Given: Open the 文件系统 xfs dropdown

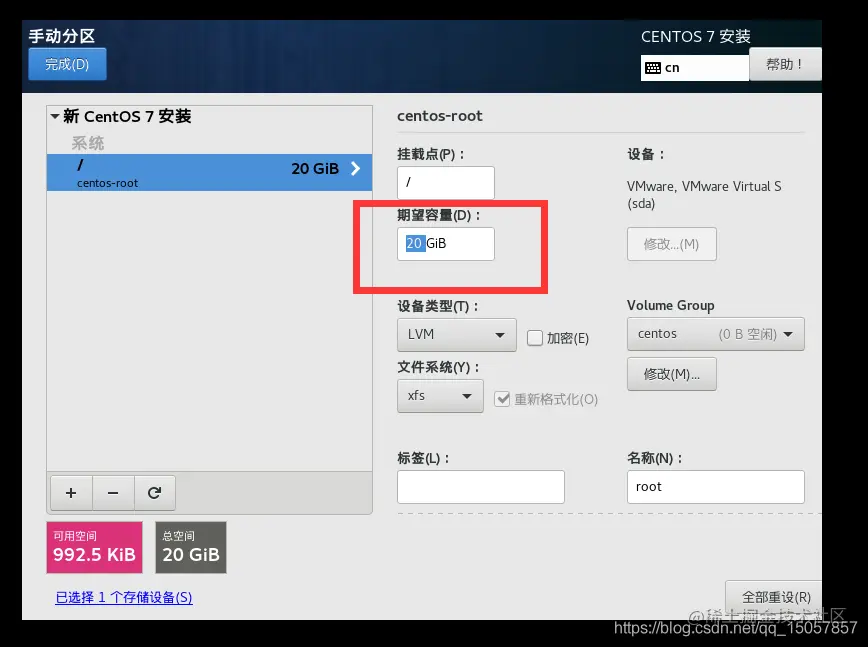Looking at the screenshot, I should click(x=440, y=396).
